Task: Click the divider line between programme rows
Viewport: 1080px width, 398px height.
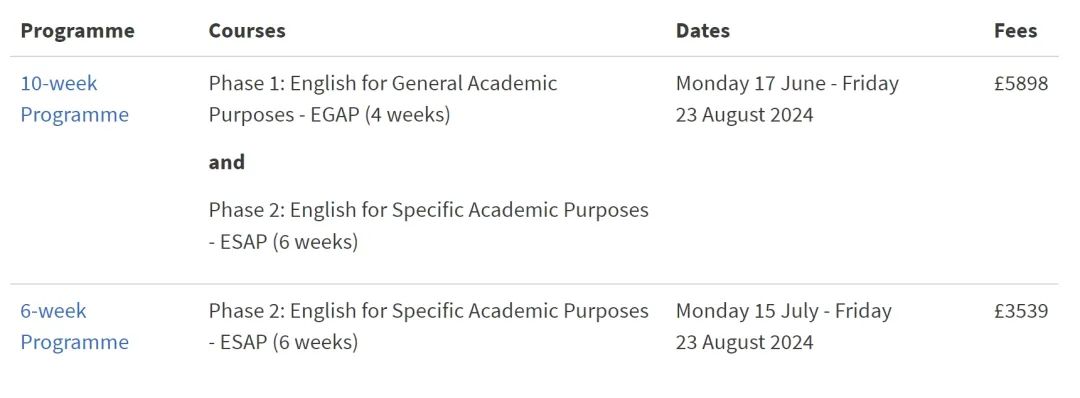Action: click(x=534, y=284)
